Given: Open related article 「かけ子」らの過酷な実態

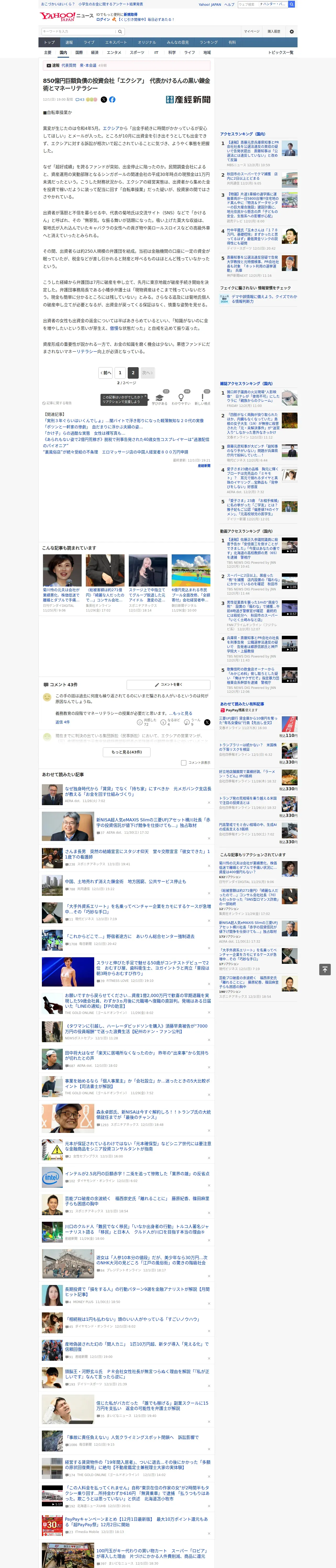Looking at the screenshot, I should (84, 433).
